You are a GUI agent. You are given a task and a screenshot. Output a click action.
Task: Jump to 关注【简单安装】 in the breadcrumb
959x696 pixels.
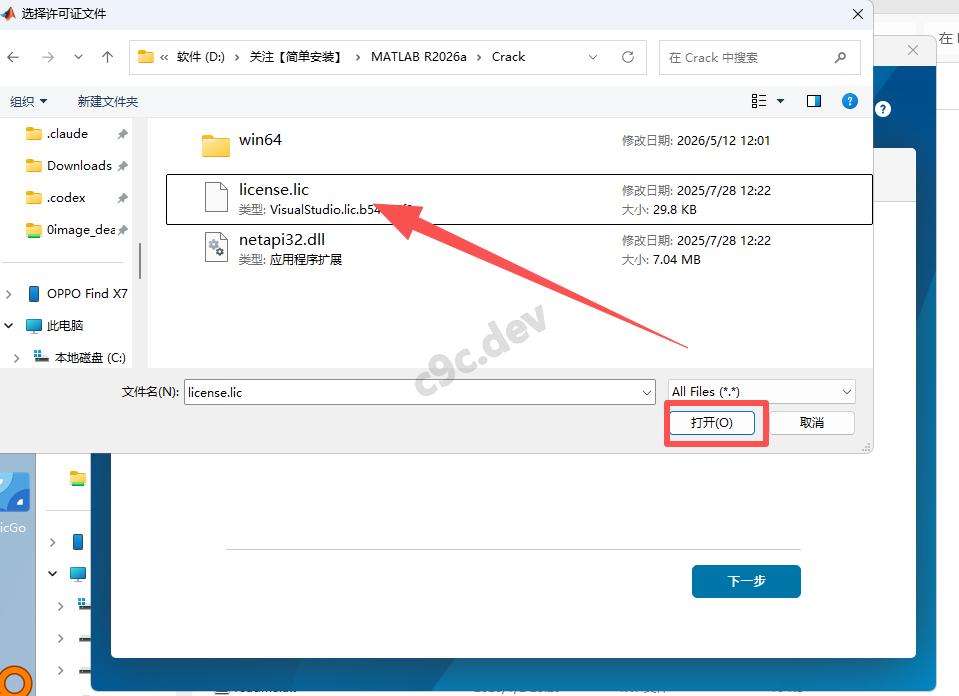(x=295, y=57)
